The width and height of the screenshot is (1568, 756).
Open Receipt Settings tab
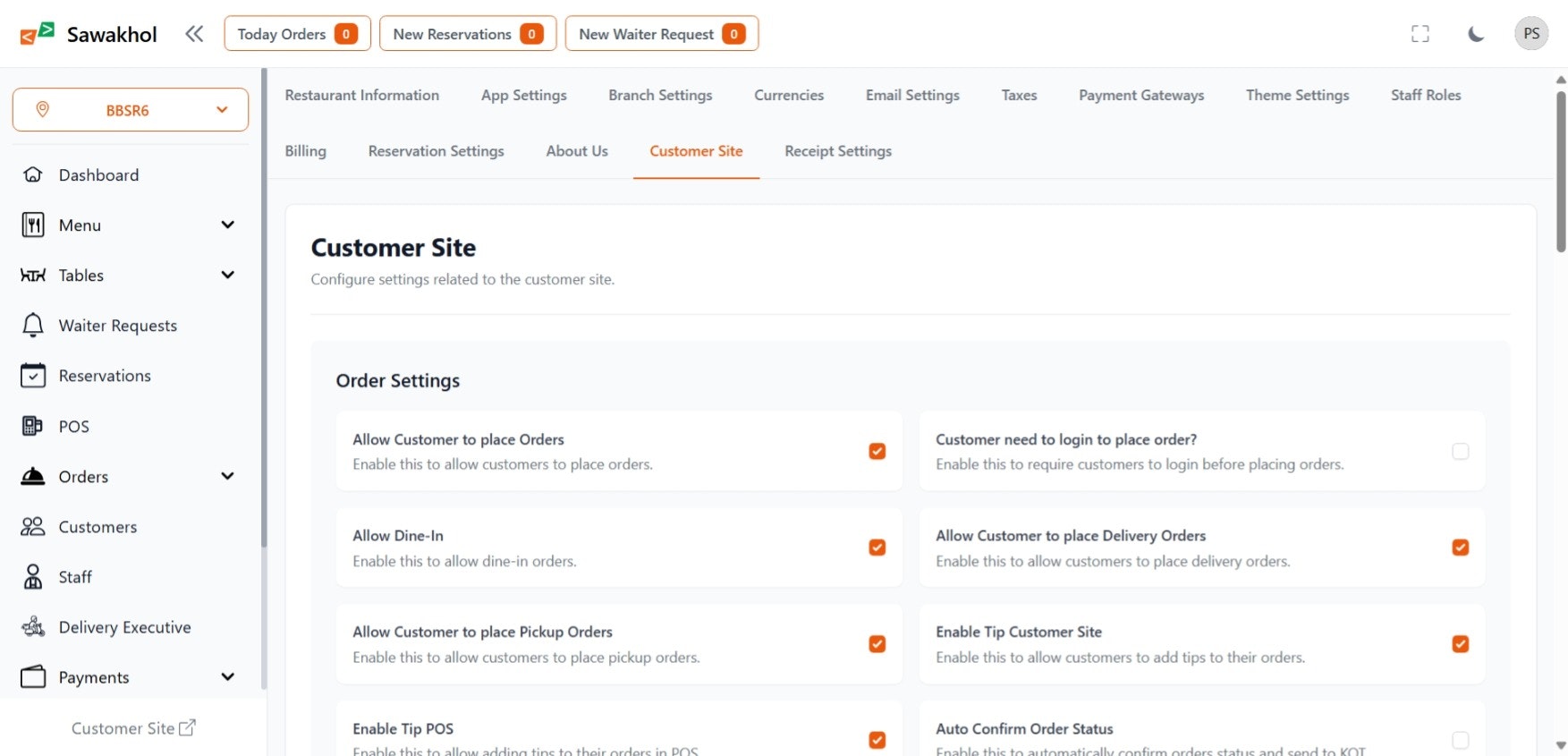pos(838,151)
